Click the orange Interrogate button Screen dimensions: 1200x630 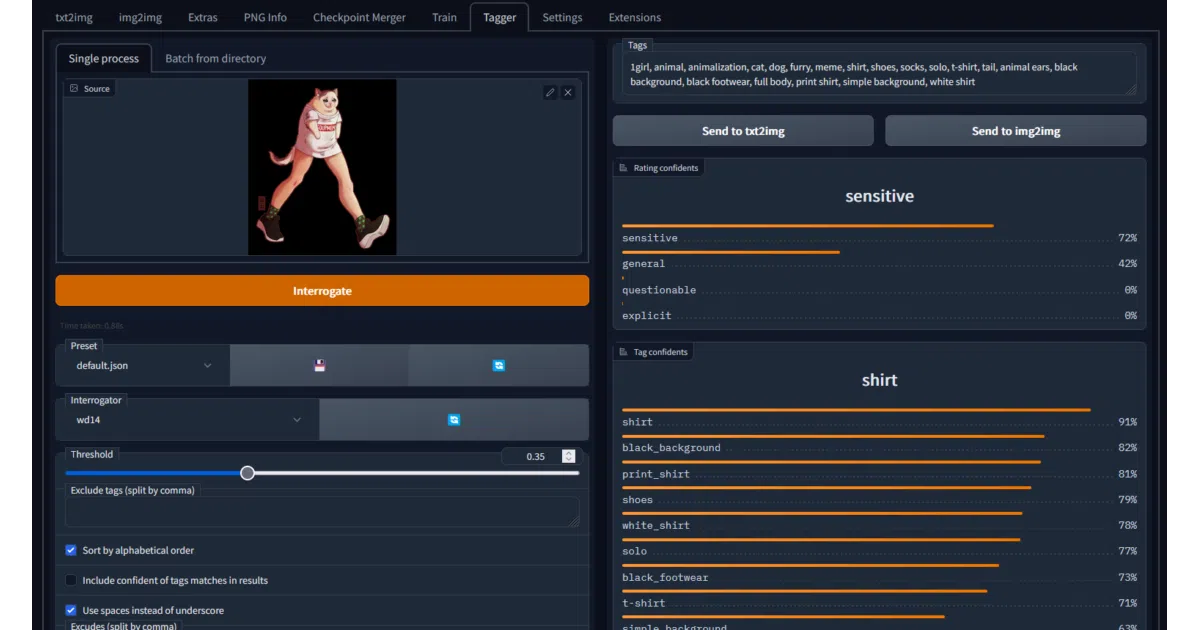(x=322, y=291)
